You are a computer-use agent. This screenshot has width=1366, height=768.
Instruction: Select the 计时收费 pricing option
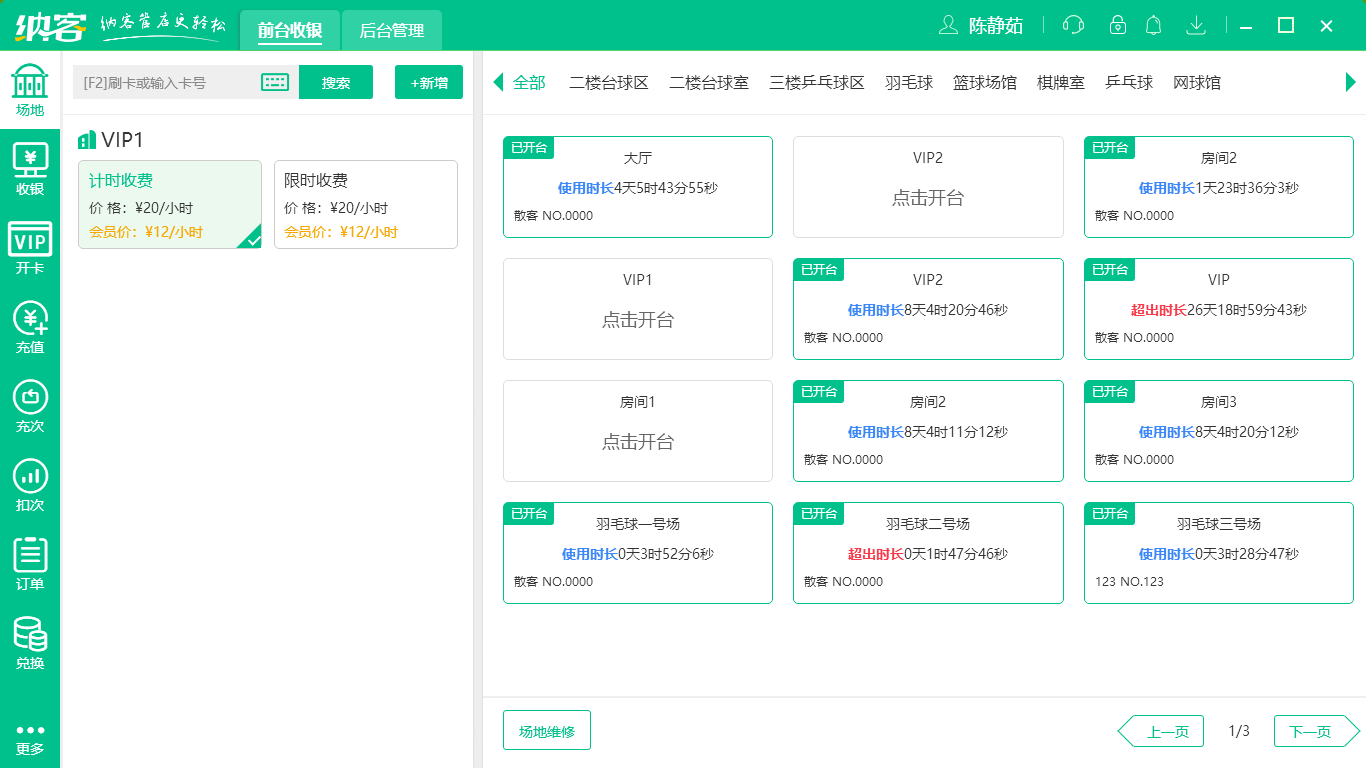tap(169, 204)
